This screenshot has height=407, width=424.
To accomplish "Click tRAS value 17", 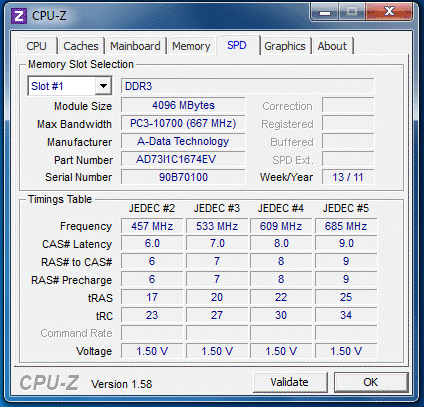I will pyautogui.click(x=152, y=297).
